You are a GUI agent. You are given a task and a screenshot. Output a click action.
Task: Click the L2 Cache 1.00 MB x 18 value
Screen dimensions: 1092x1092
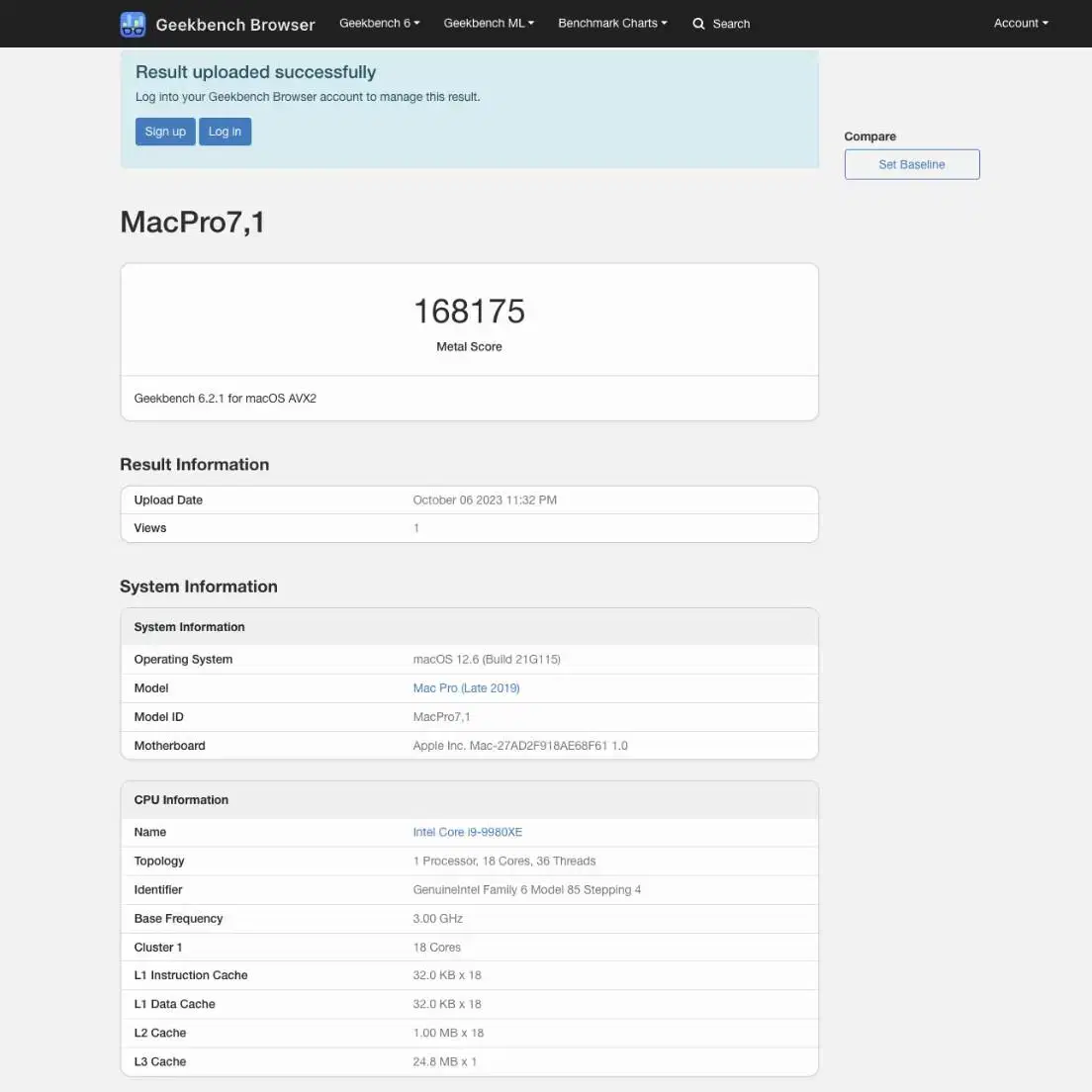click(x=448, y=1033)
